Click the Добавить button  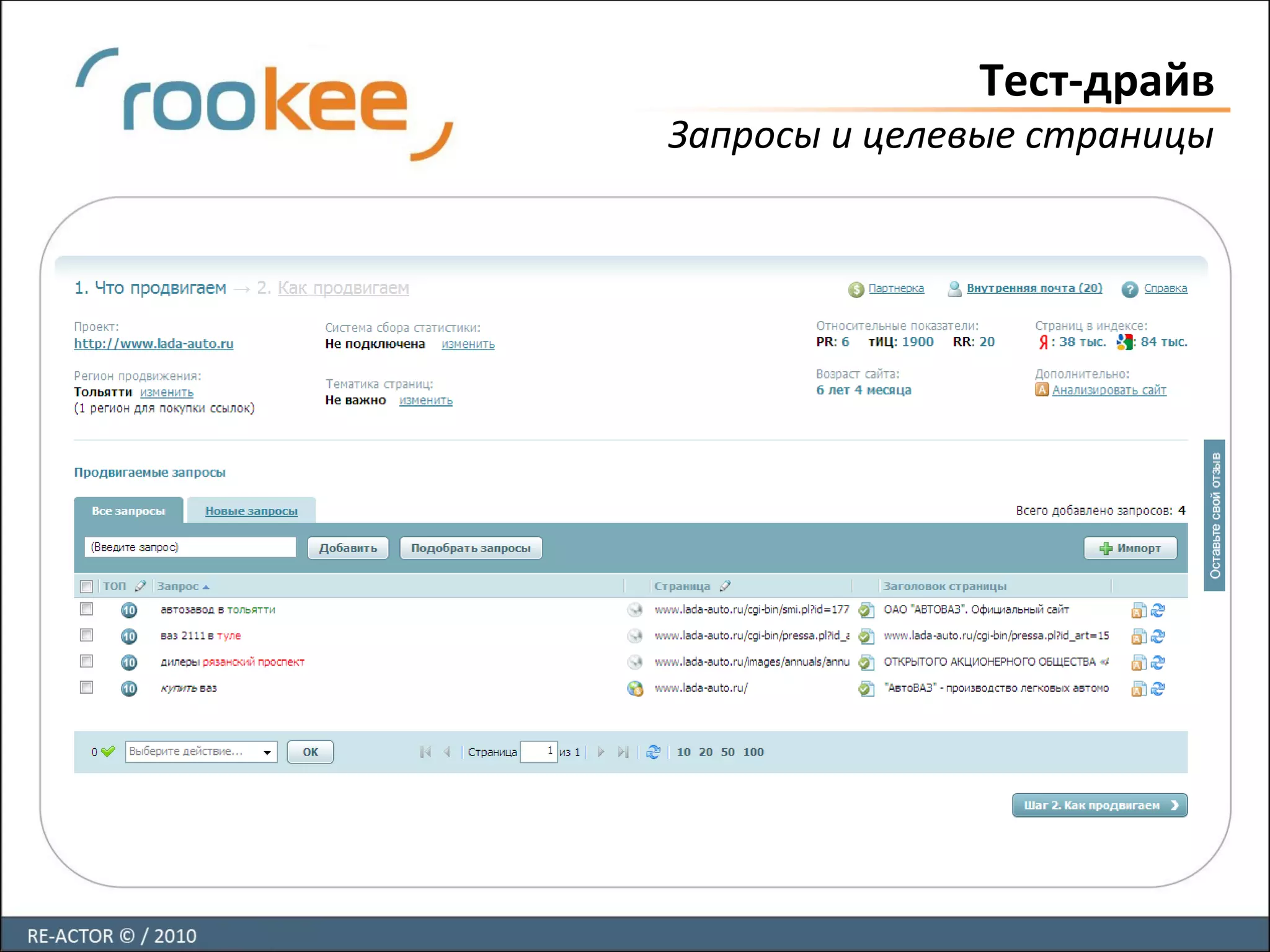348,548
